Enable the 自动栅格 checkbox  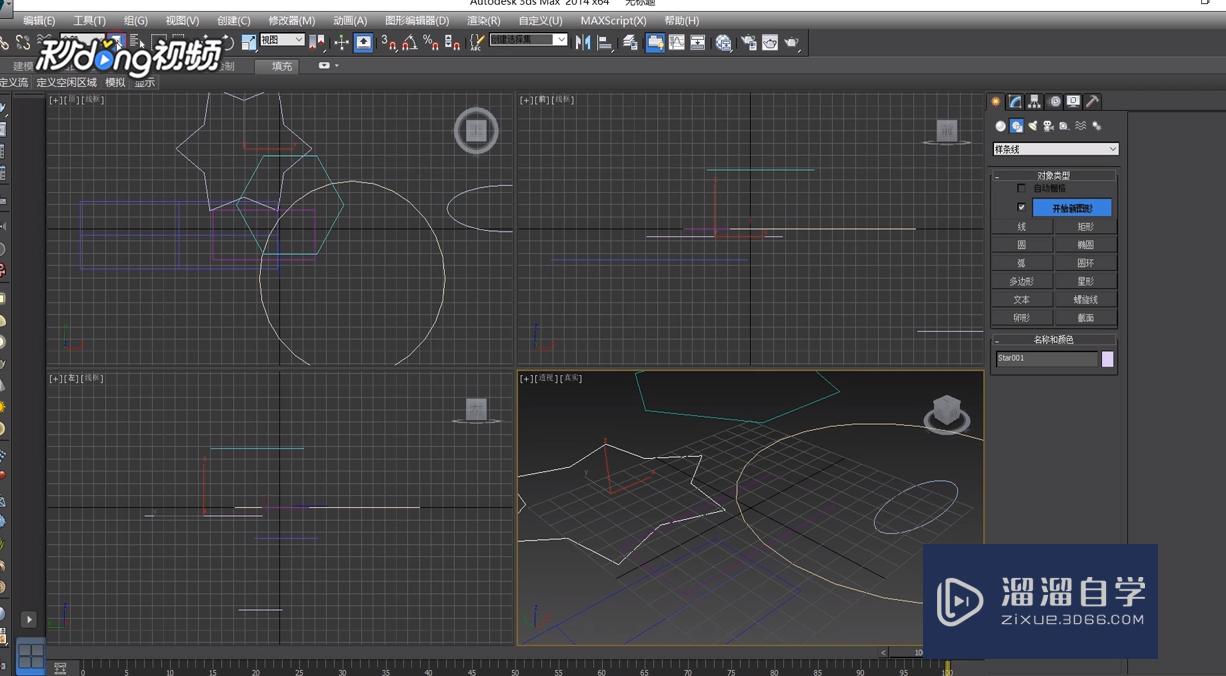(1021, 188)
